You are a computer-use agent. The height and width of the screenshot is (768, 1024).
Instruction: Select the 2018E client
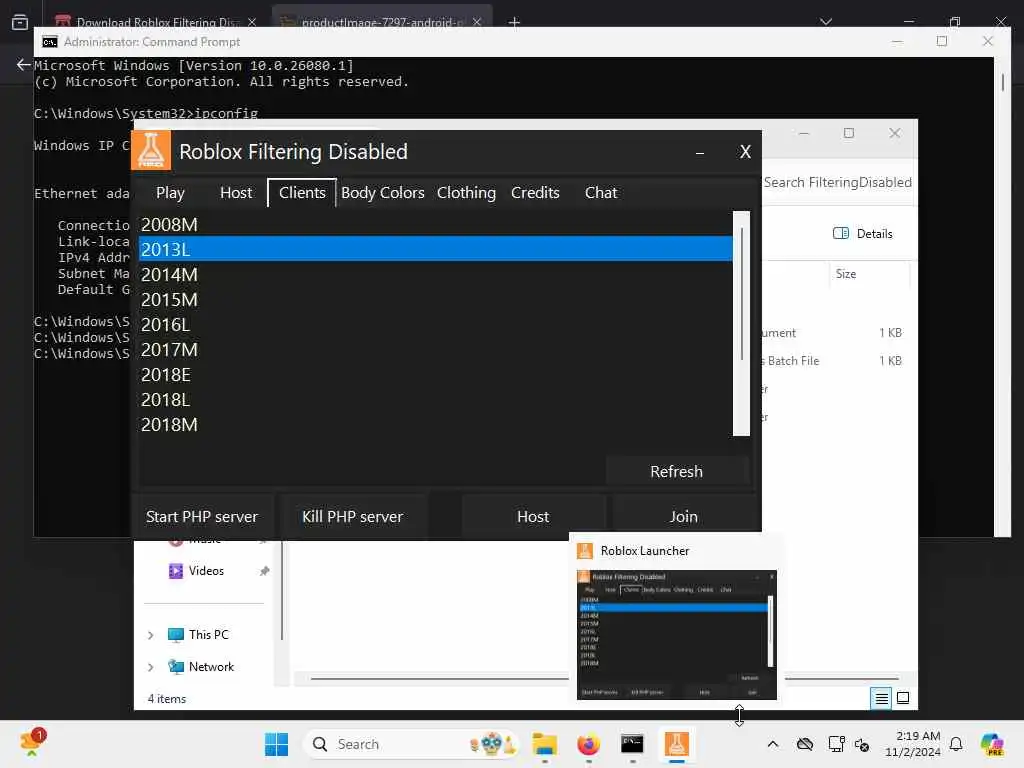436,374
